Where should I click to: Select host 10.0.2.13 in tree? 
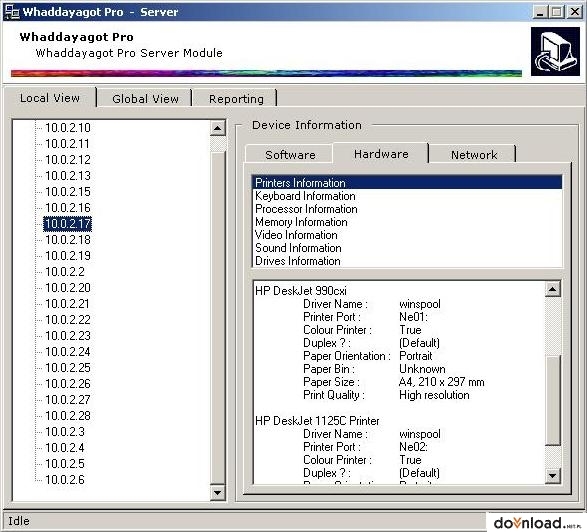(68, 176)
